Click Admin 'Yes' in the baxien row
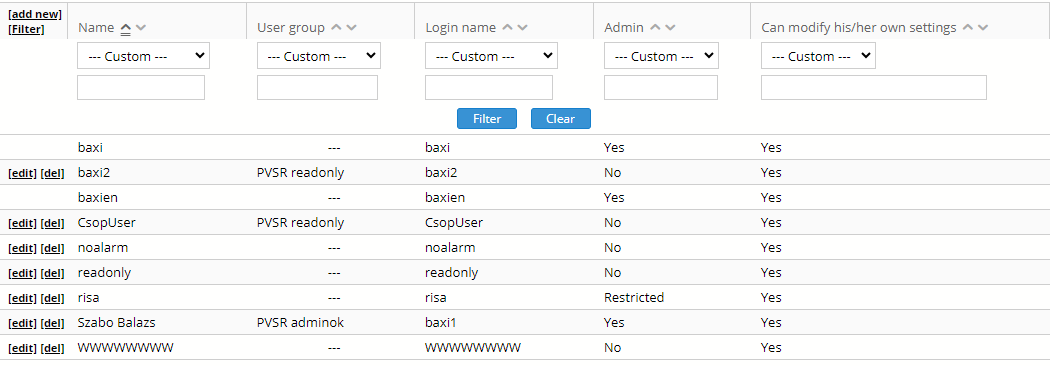Screen dimensions: 1054x366 614,198
